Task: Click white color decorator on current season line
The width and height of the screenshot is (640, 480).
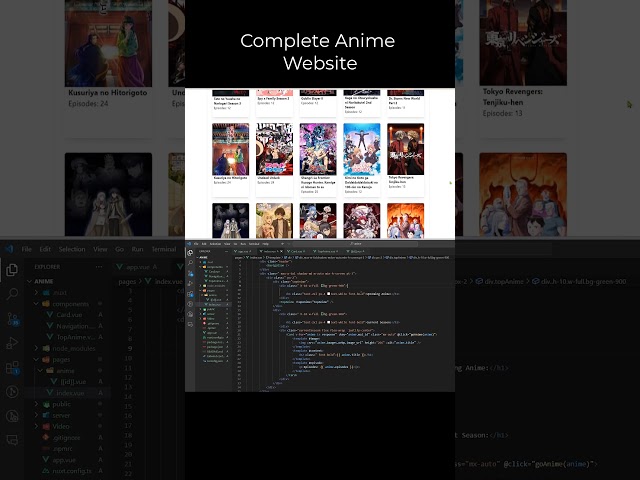Action: point(329,322)
